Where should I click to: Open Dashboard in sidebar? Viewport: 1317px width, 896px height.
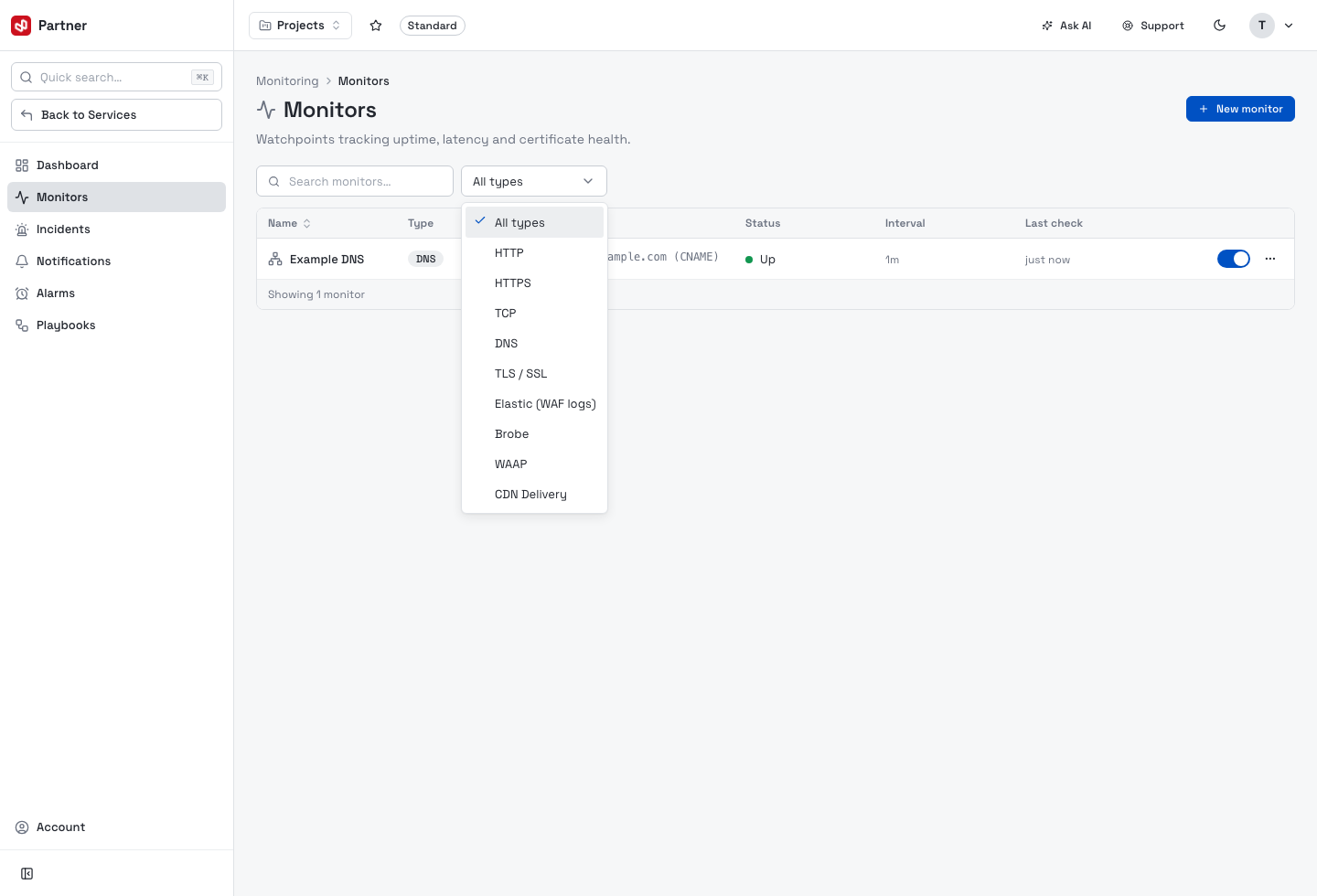pyautogui.click(x=116, y=165)
